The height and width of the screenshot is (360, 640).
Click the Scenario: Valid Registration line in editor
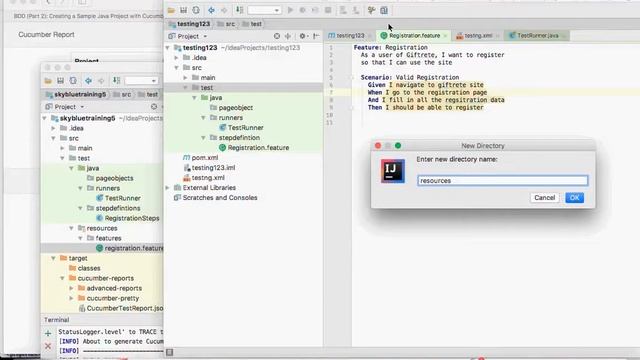pos(410,78)
